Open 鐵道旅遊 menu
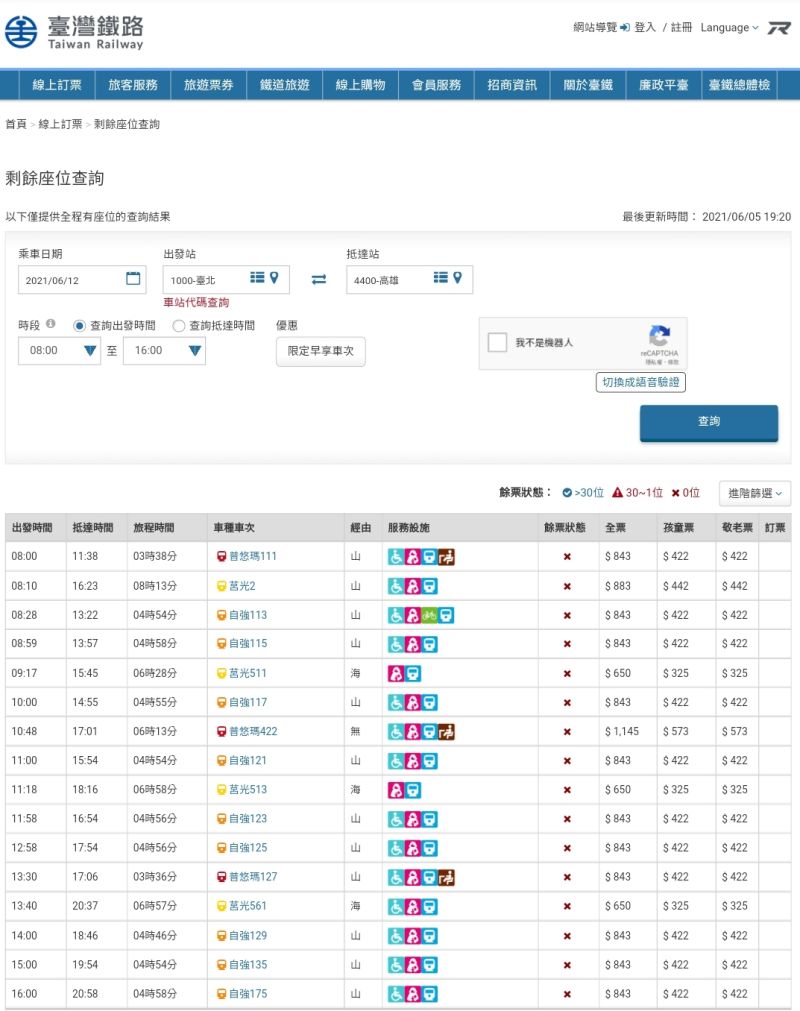The image size is (800, 1011). pos(284,84)
